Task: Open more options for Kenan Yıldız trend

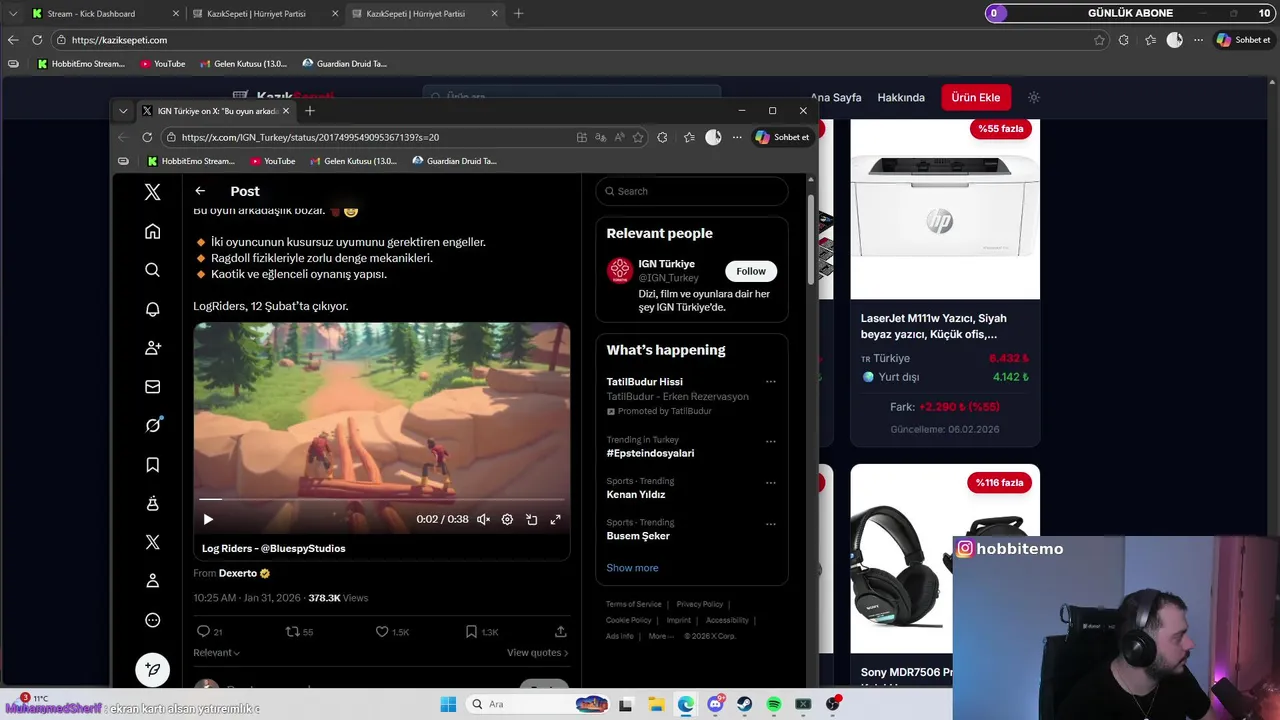Action: point(770,482)
